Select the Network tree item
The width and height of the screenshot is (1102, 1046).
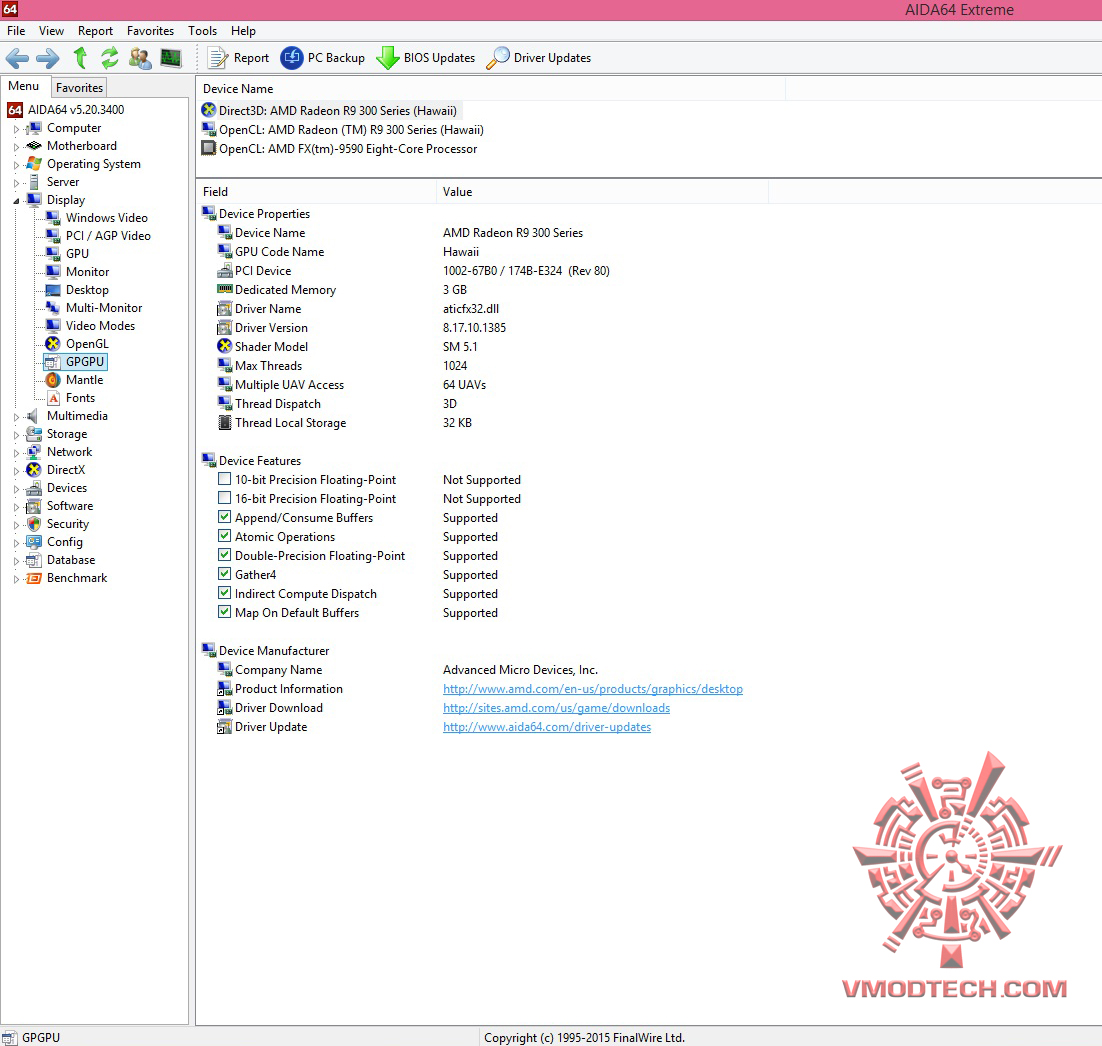pyautogui.click(x=70, y=452)
